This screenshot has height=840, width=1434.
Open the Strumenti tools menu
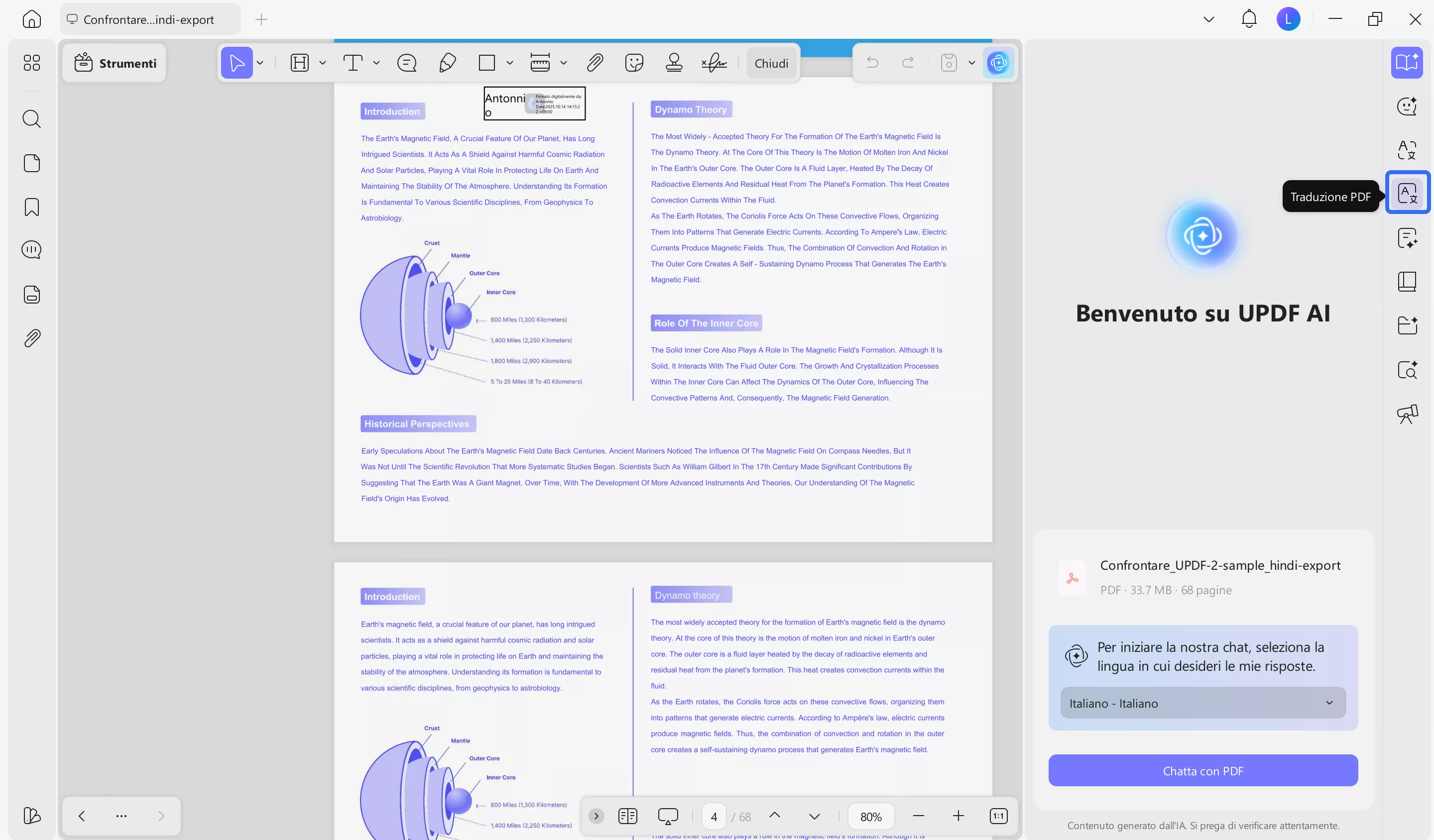[115, 63]
